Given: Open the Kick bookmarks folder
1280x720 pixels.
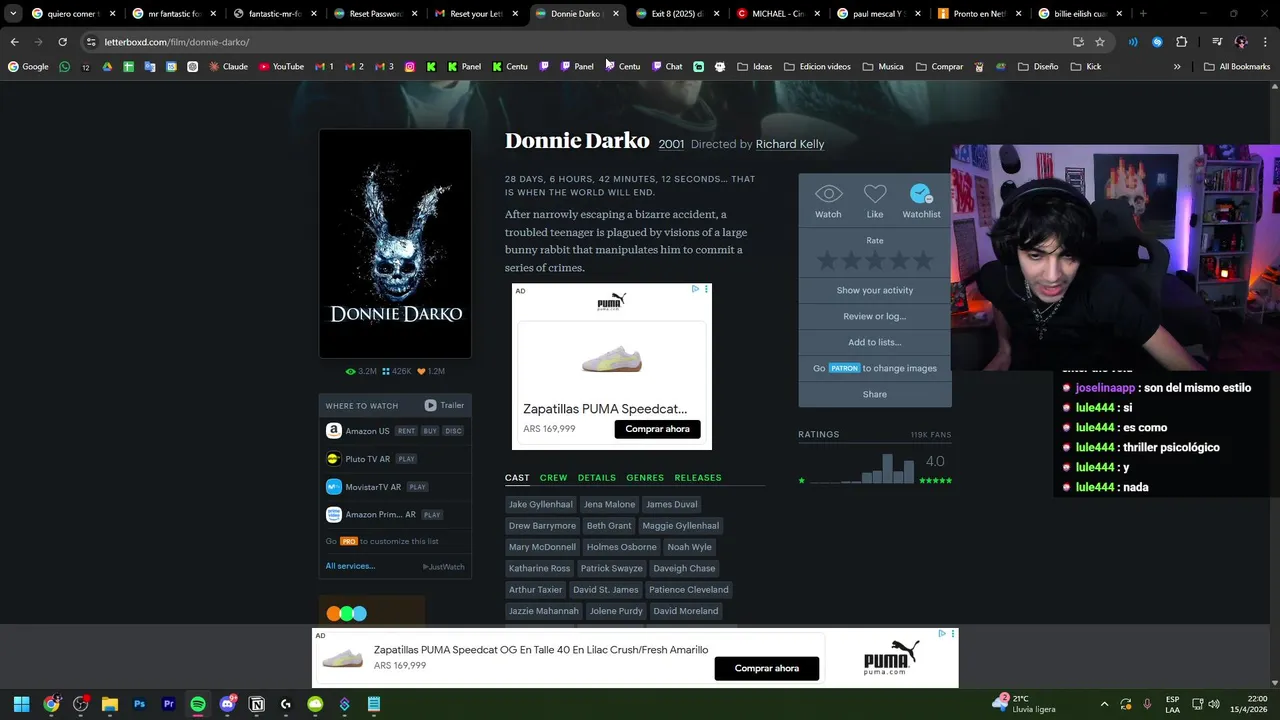Looking at the screenshot, I should pos(1086,67).
